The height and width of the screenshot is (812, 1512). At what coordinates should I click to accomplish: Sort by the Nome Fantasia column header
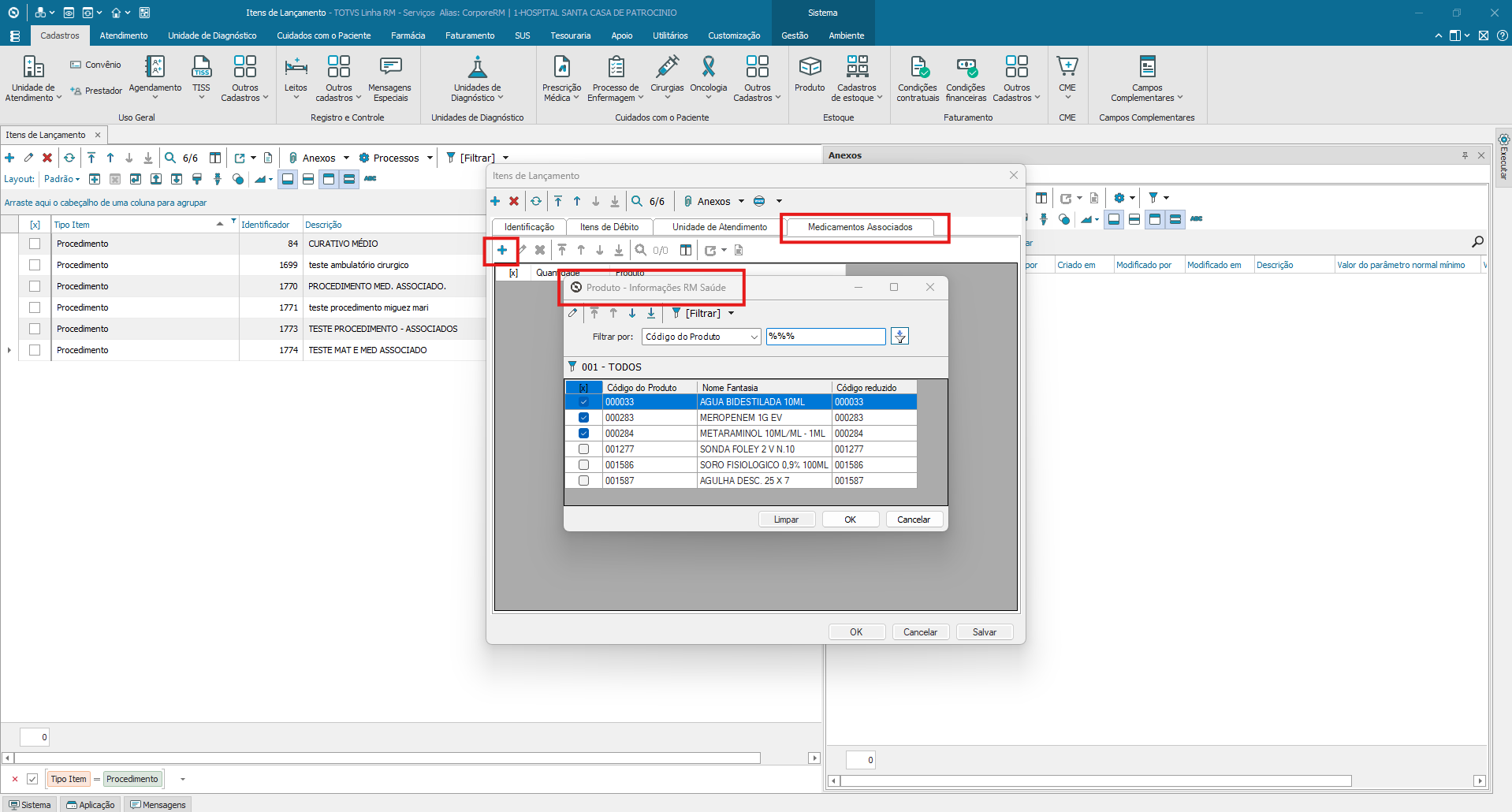(x=764, y=388)
